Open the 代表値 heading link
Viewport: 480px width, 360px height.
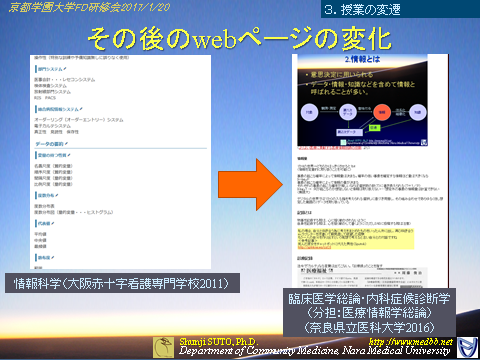44,223
